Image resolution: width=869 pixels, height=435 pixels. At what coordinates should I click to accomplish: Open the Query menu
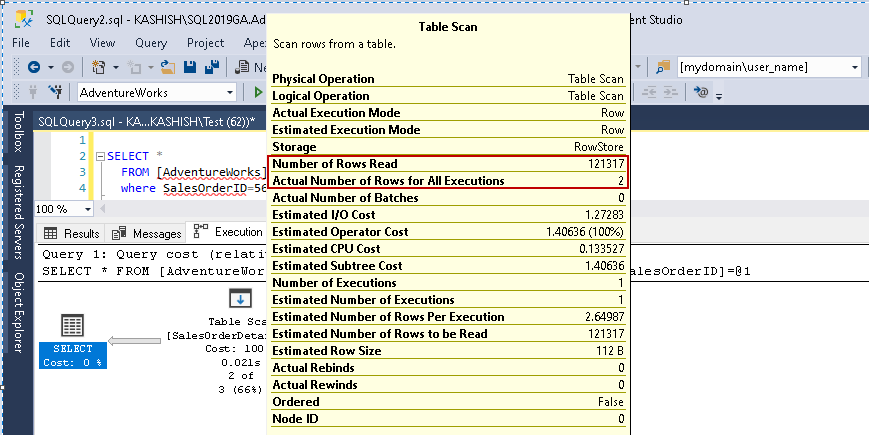tap(151, 43)
